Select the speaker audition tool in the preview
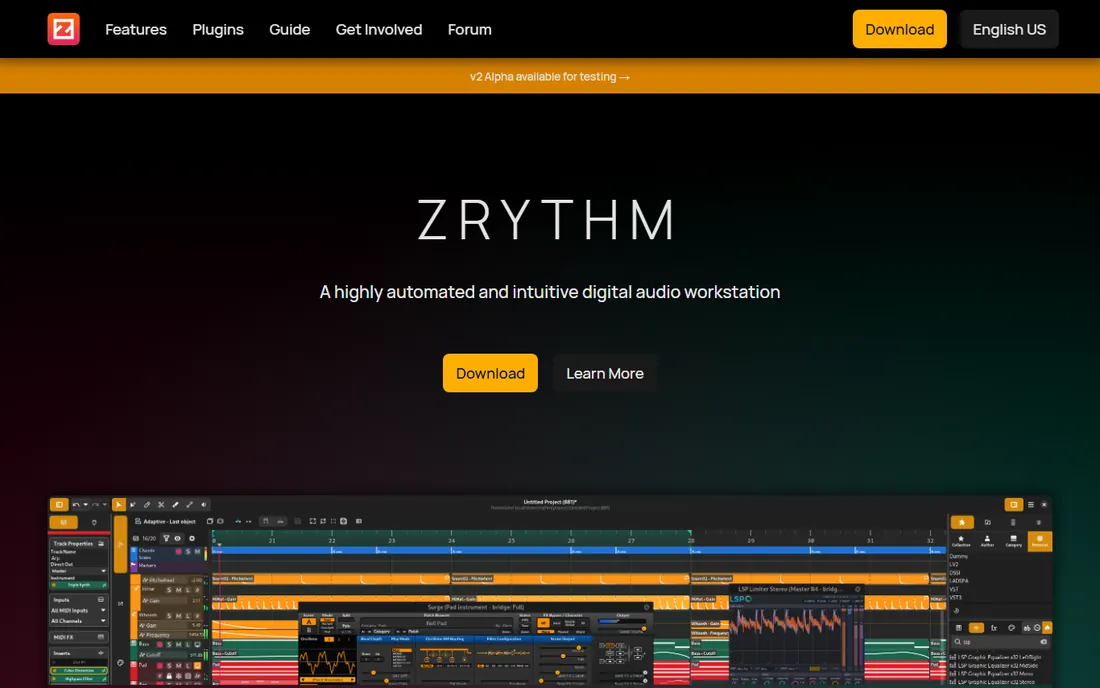 pyautogui.click(x=203, y=505)
